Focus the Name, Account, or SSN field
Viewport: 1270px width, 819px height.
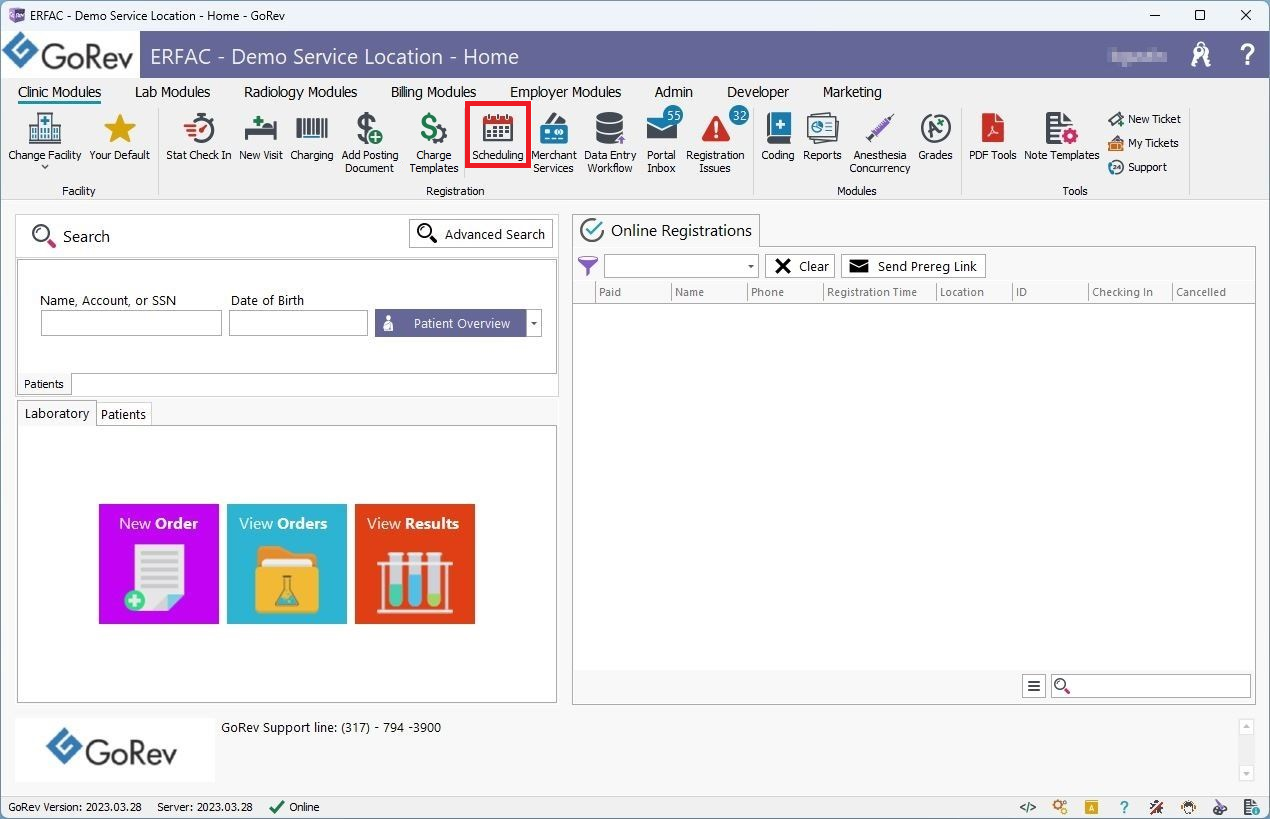point(131,323)
